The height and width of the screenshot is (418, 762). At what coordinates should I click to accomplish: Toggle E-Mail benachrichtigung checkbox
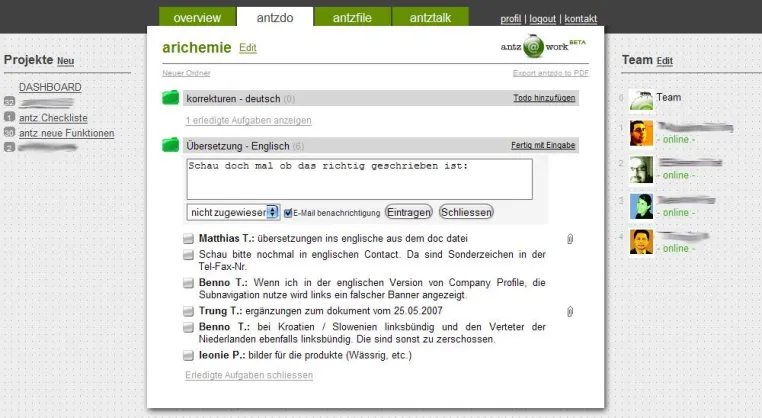tap(288, 213)
